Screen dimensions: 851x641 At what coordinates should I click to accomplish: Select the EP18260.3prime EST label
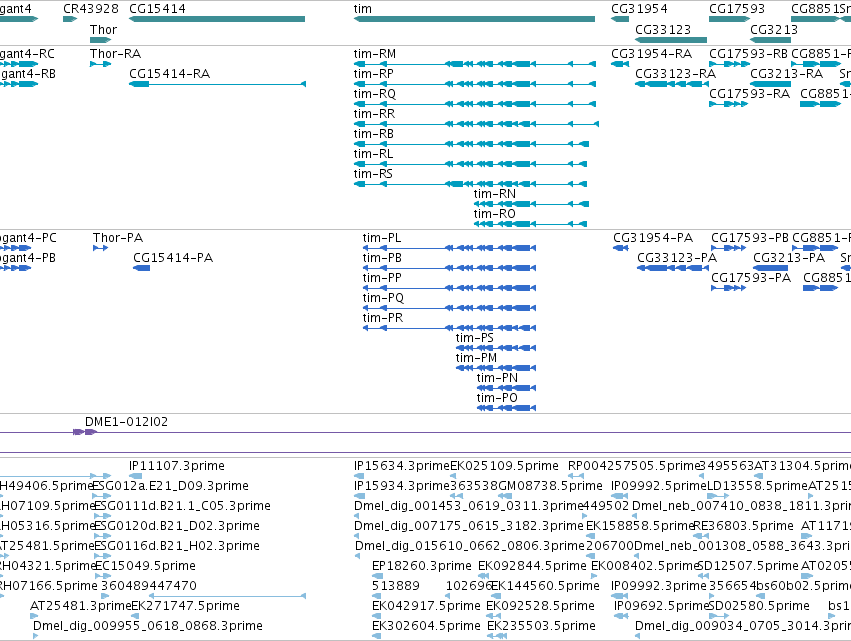point(422,566)
